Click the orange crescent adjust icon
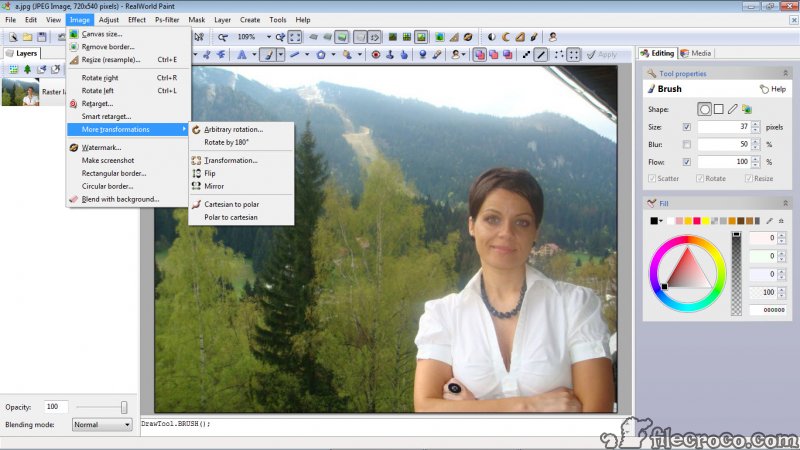The width and height of the screenshot is (800, 450). pyautogui.click(x=506, y=37)
